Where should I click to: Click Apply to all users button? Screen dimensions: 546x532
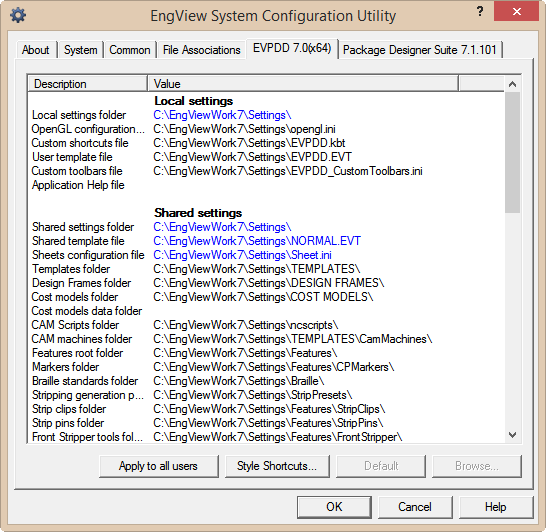click(158, 466)
